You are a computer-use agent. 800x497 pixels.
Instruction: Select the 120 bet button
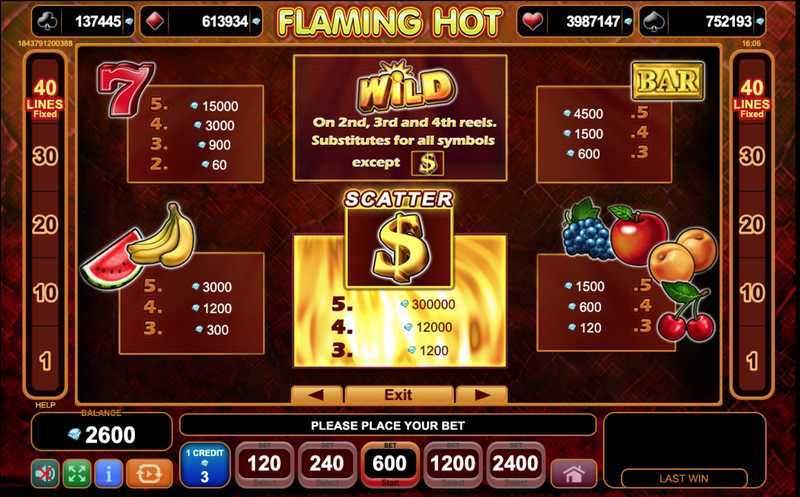coord(264,464)
